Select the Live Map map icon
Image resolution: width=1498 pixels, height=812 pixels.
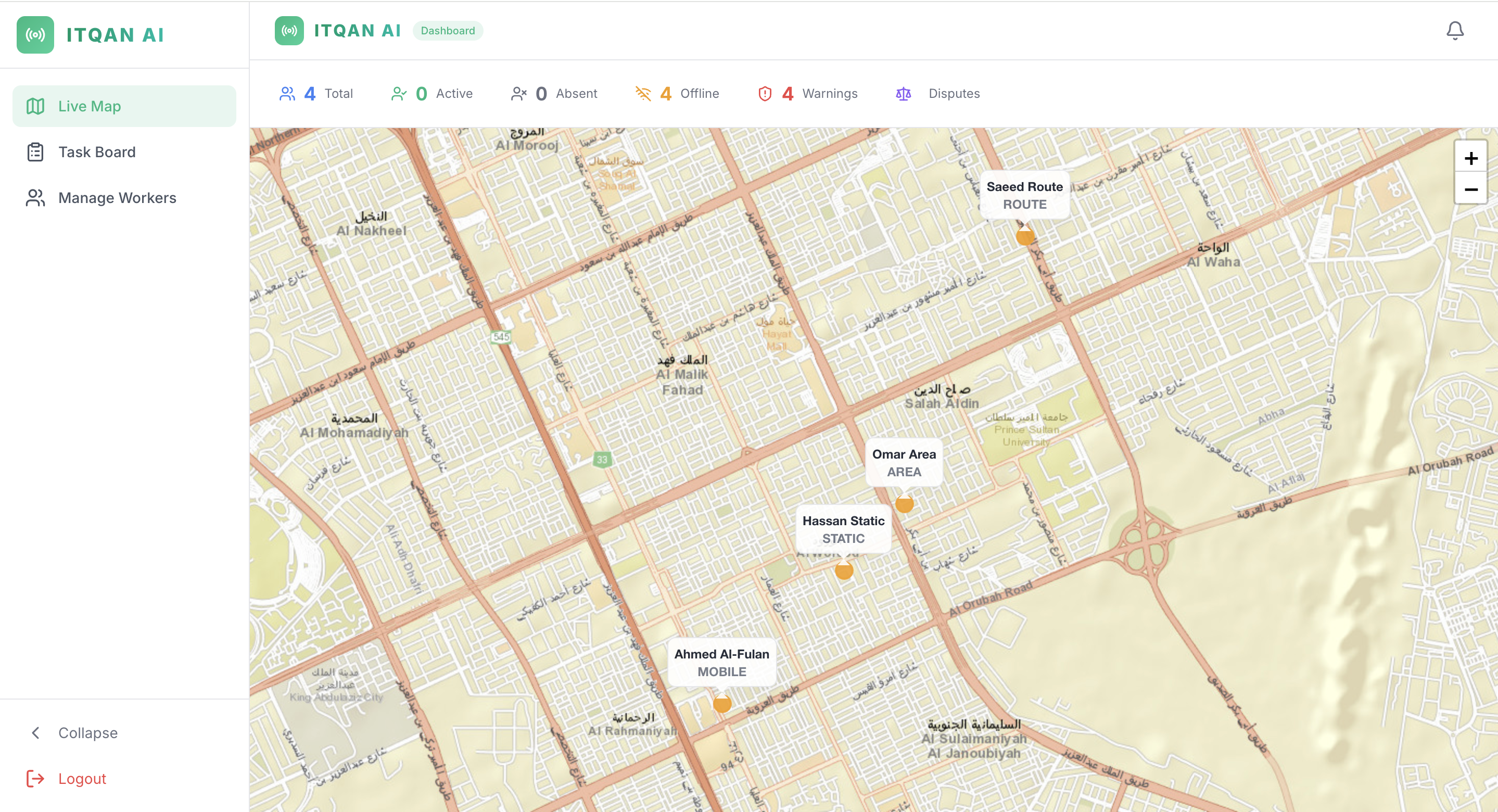35,106
